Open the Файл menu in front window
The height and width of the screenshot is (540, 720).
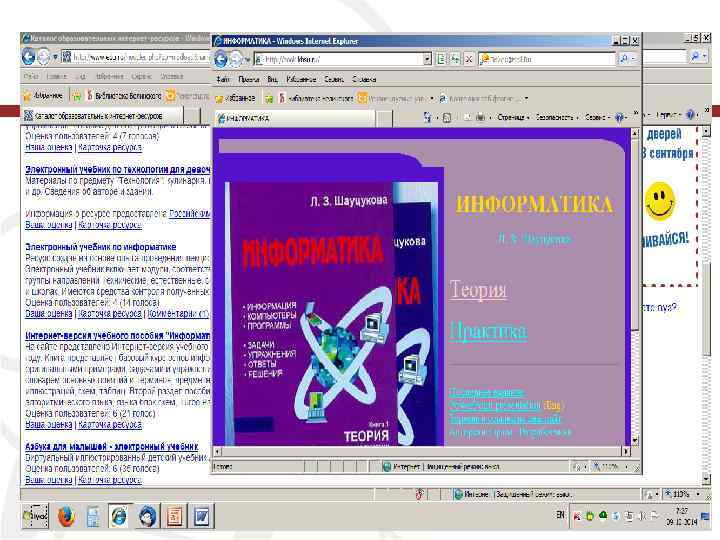[x=223, y=79]
